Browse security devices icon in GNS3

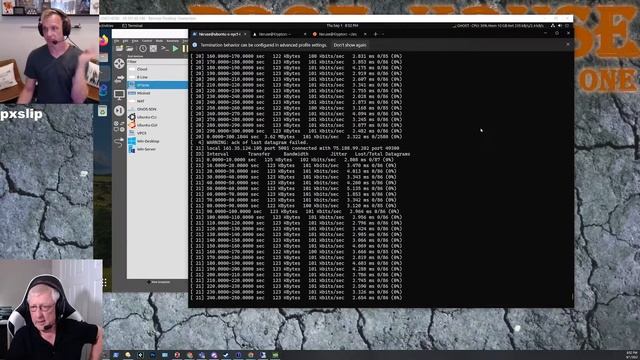119,111
